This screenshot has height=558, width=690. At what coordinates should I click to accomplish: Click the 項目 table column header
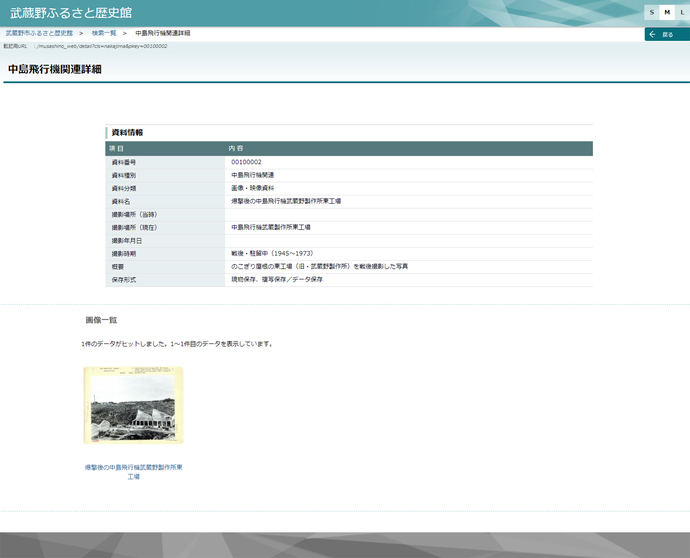(x=116, y=148)
